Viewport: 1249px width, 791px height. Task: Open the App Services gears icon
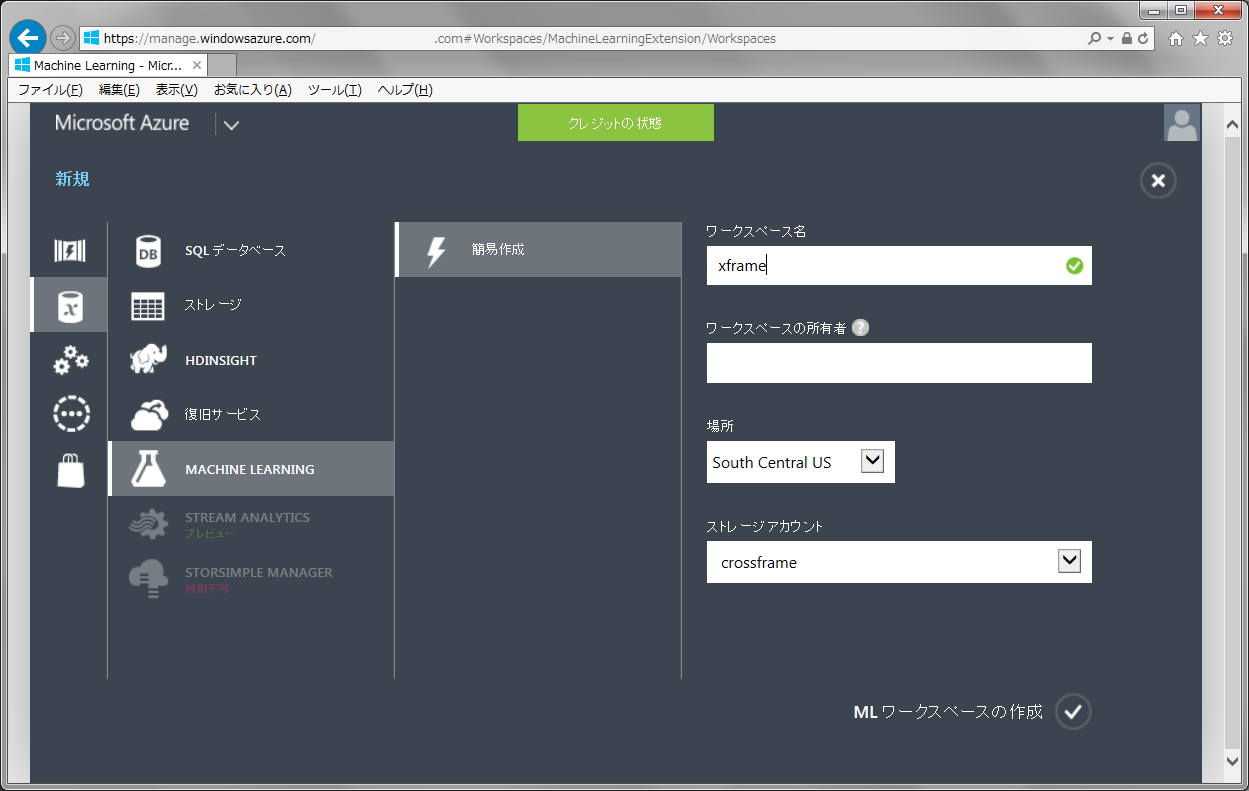[70, 360]
